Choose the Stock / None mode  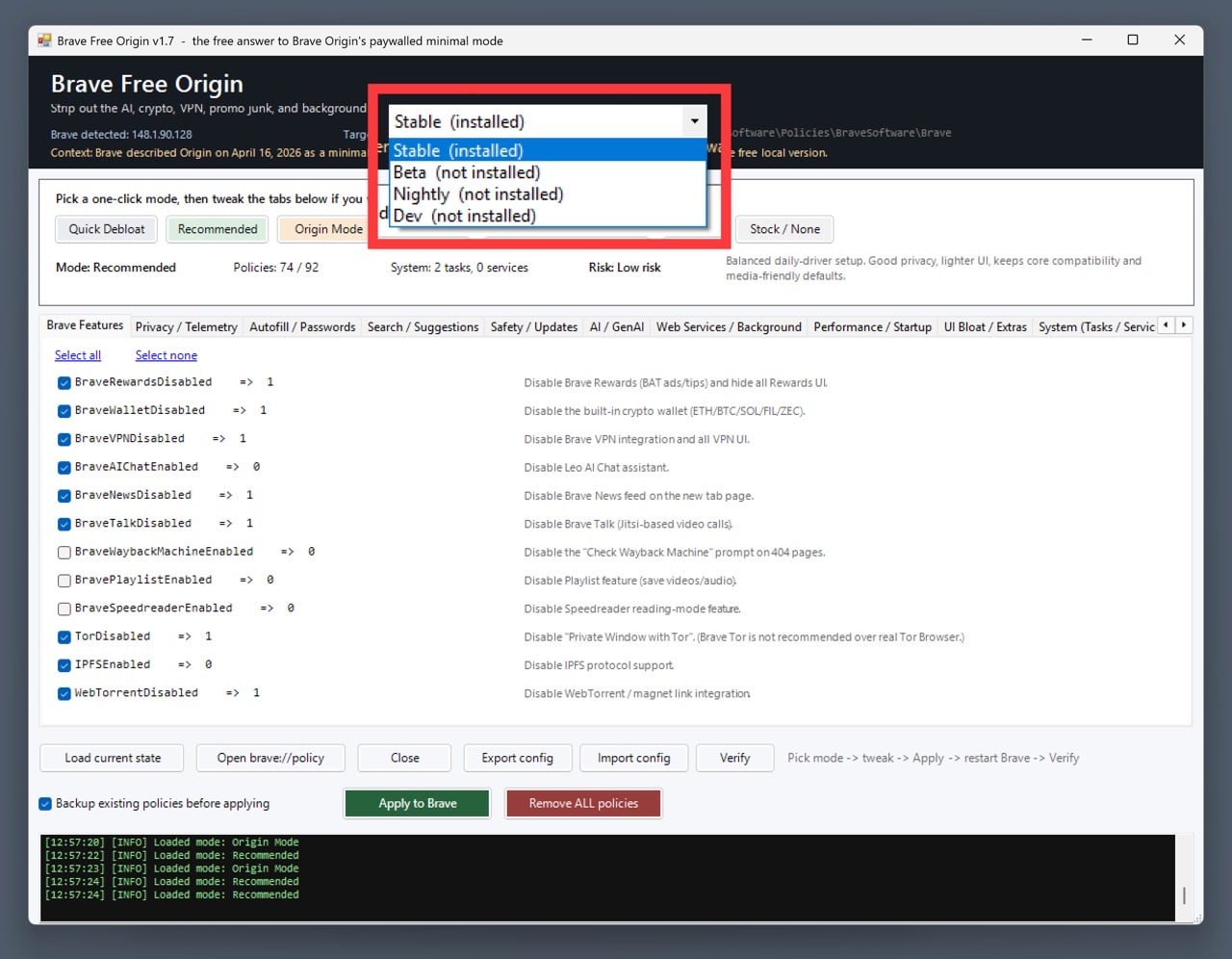784,229
